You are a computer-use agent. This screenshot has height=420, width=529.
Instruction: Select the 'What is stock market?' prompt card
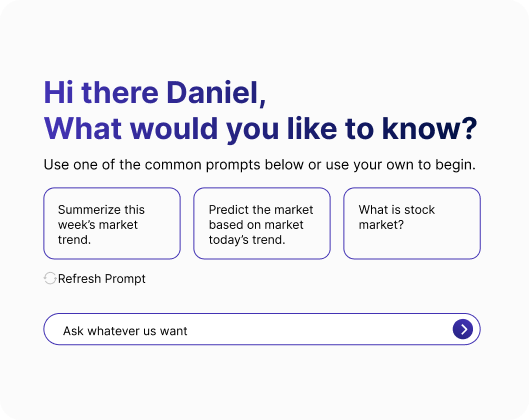pyautogui.click(x=412, y=224)
